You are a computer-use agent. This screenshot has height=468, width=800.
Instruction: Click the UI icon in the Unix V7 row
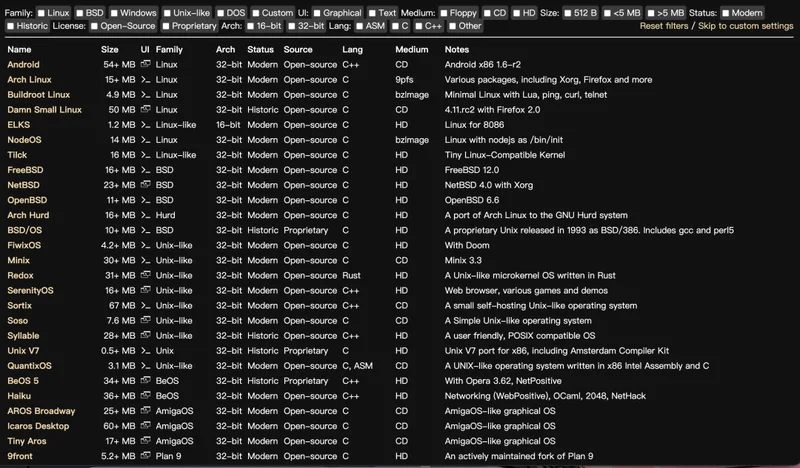click(145, 351)
